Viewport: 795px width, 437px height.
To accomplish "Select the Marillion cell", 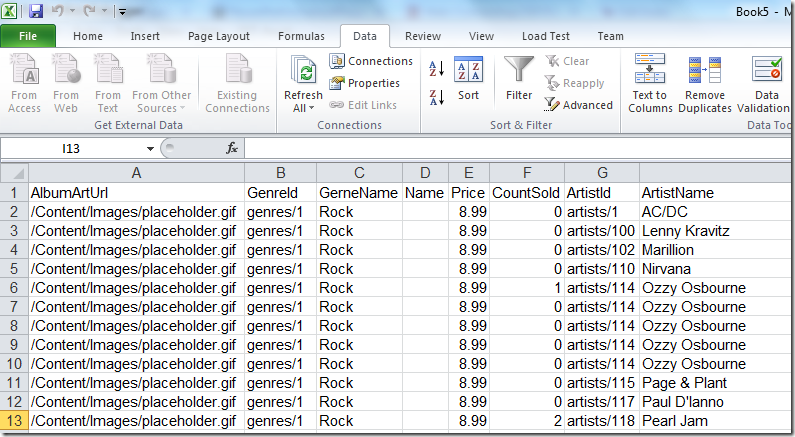I will coord(715,250).
